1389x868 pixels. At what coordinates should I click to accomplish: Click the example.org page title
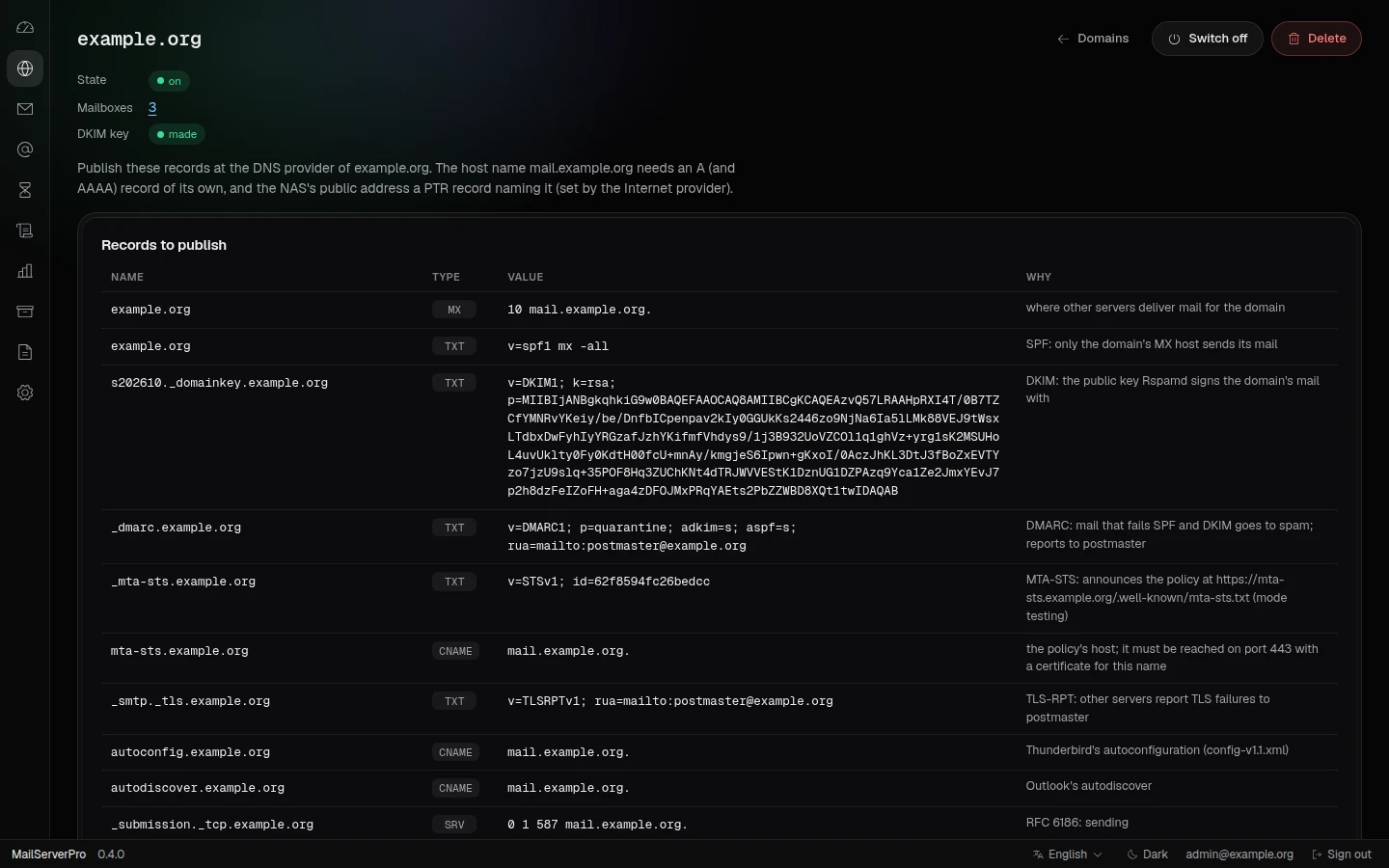(139, 40)
